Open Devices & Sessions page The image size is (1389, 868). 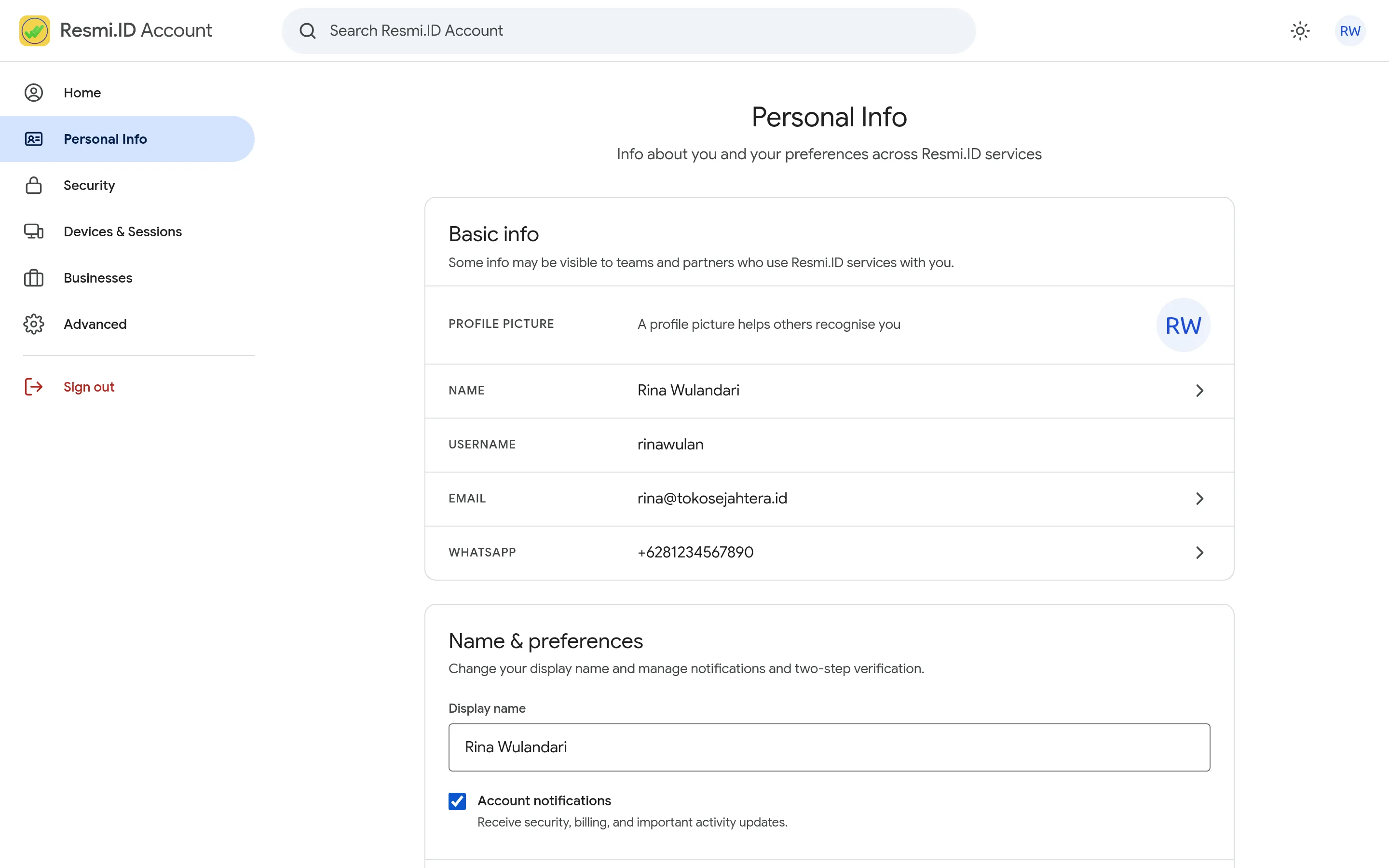127,231
